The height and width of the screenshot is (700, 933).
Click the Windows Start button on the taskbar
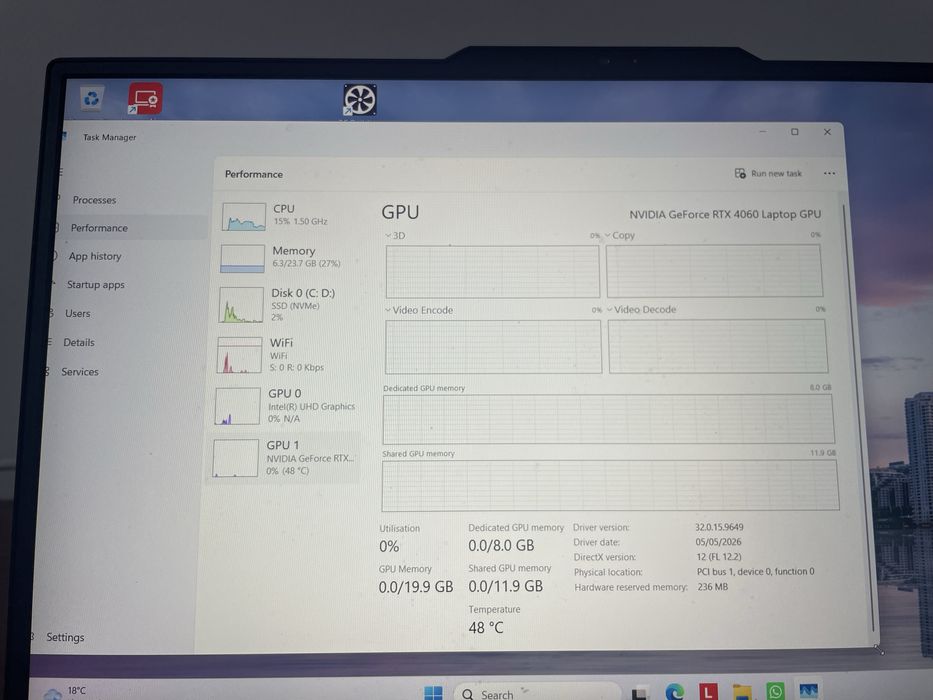click(x=433, y=693)
